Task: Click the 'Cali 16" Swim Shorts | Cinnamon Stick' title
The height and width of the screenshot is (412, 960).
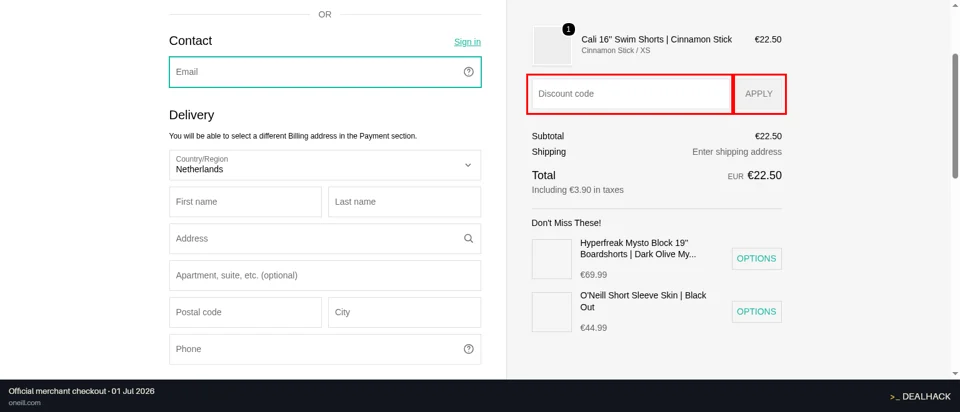Action: [656, 39]
